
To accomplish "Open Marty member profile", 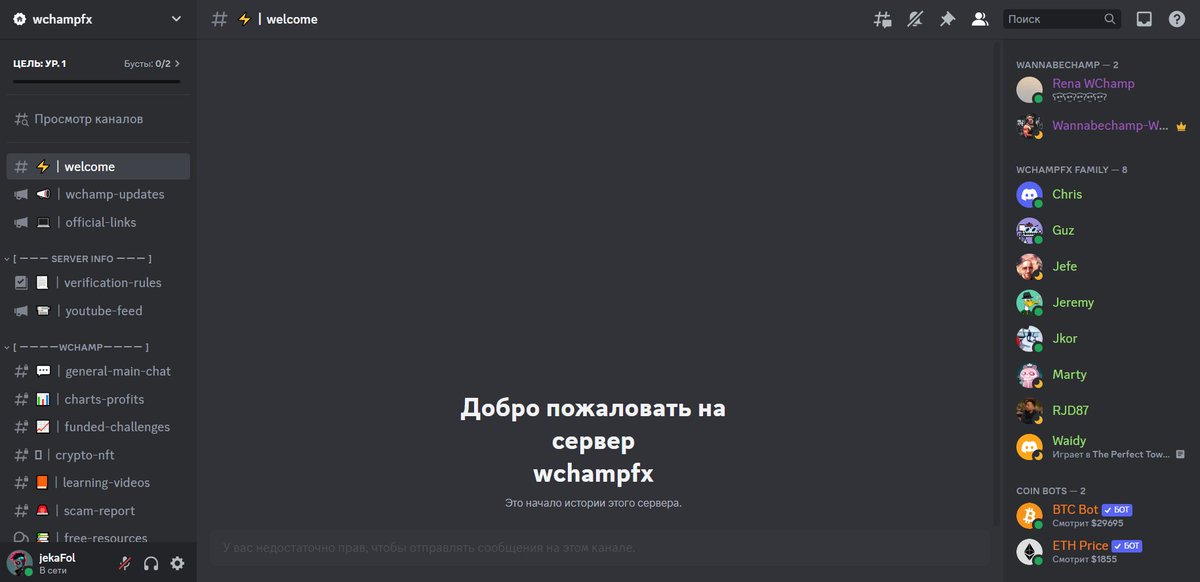I will click(x=1100, y=375).
